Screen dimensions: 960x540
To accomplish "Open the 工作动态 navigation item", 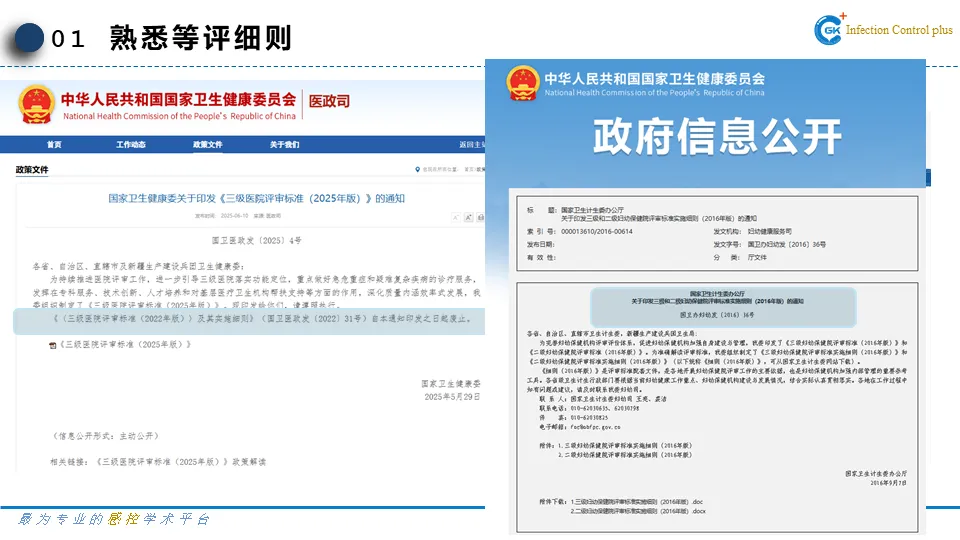I will 131,144.
